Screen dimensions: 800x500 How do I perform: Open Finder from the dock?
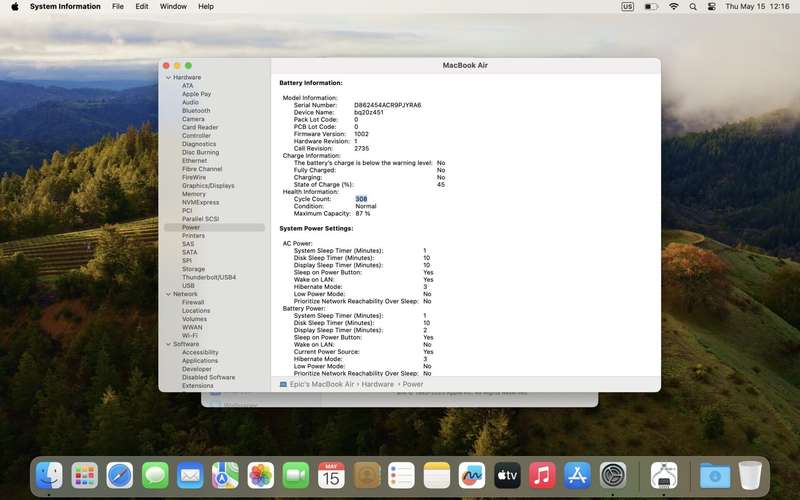[49, 476]
